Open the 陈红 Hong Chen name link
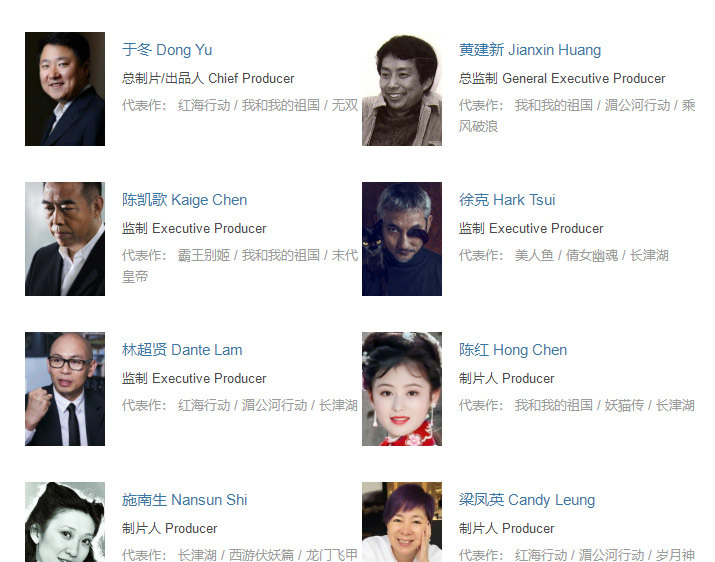The image size is (715, 562). click(513, 349)
